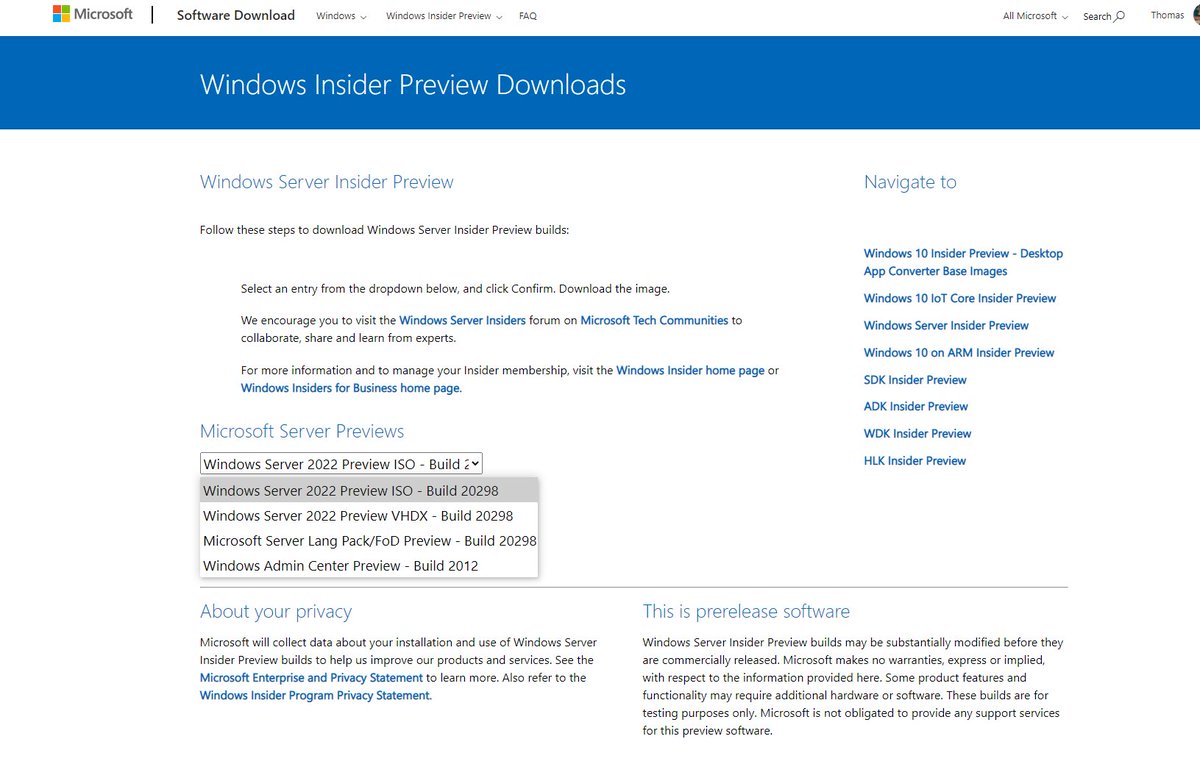
Task: Open HLK Insider Preview link
Action: point(915,461)
